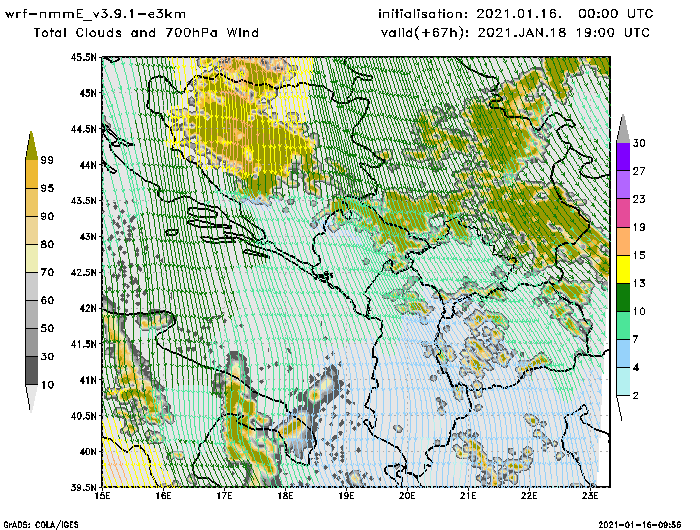Click the '43.5N' latitude label
This screenshot has width=700, height=530.
pyautogui.click(x=83, y=200)
